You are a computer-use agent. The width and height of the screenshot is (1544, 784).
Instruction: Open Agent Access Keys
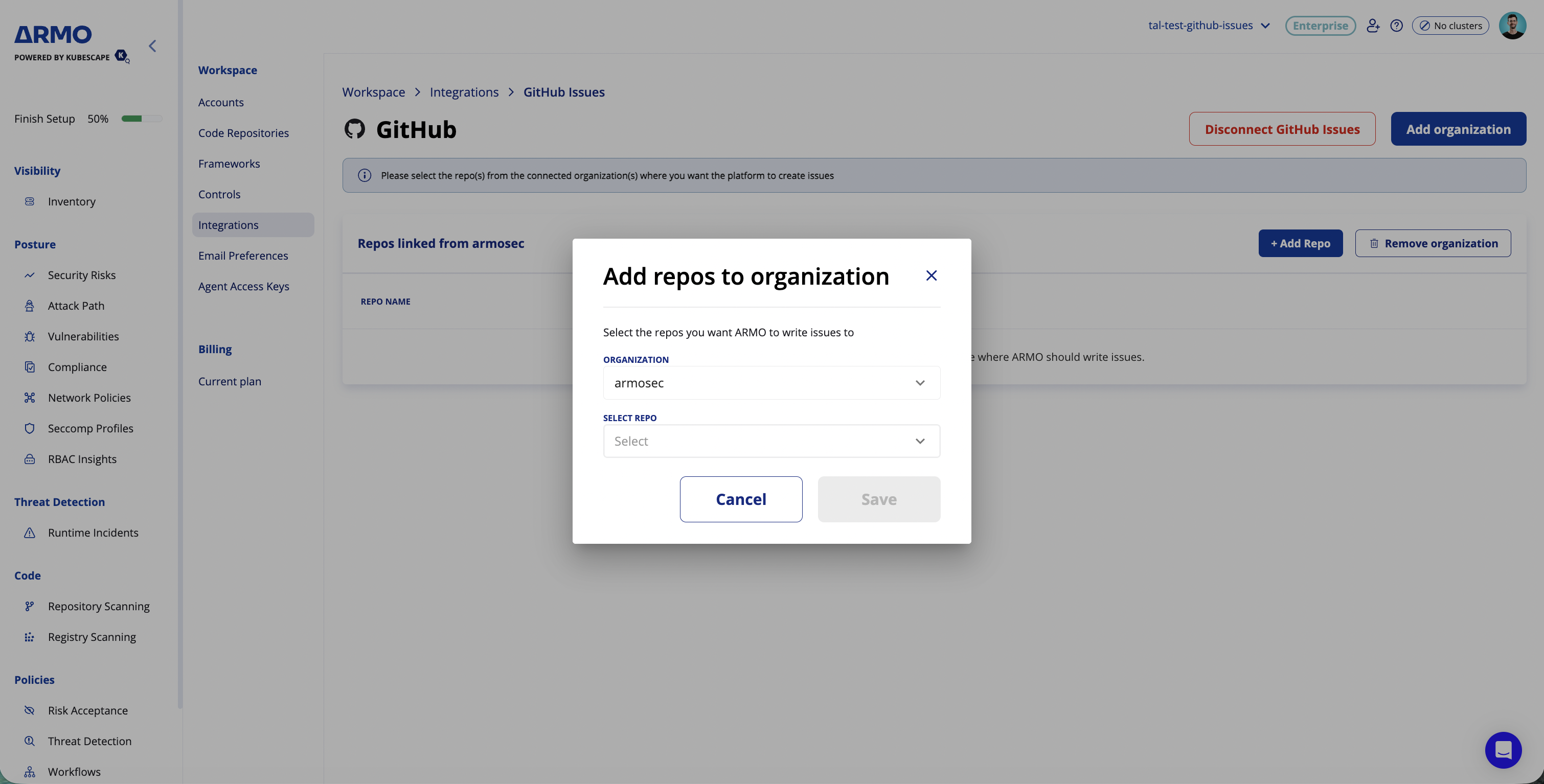point(244,287)
